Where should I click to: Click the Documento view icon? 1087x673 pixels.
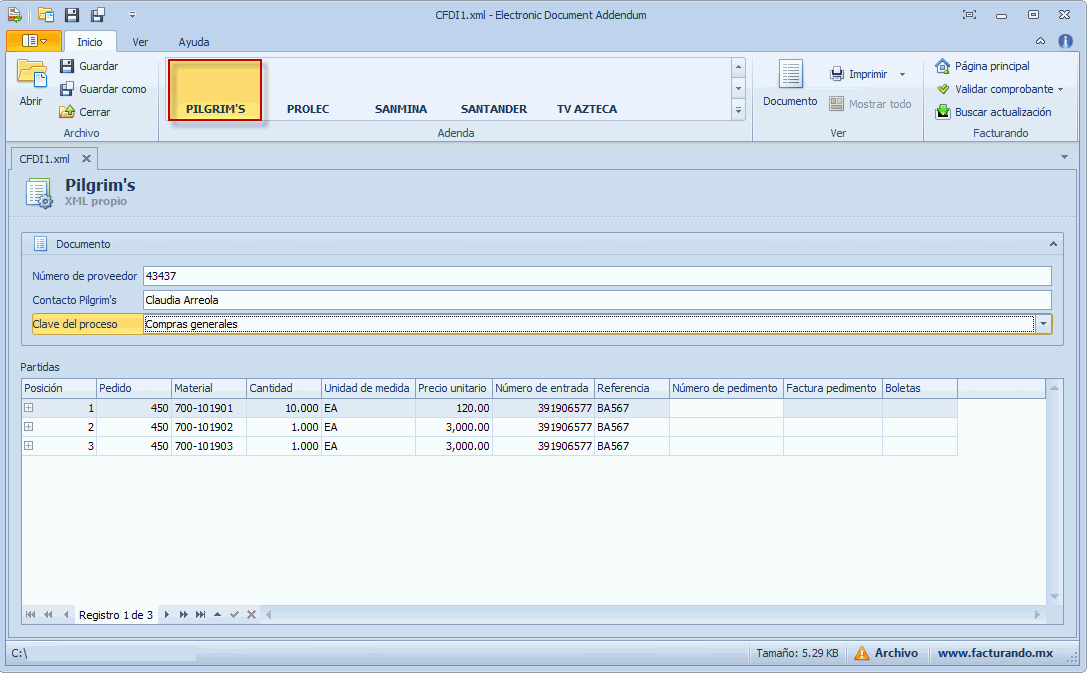pos(790,73)
